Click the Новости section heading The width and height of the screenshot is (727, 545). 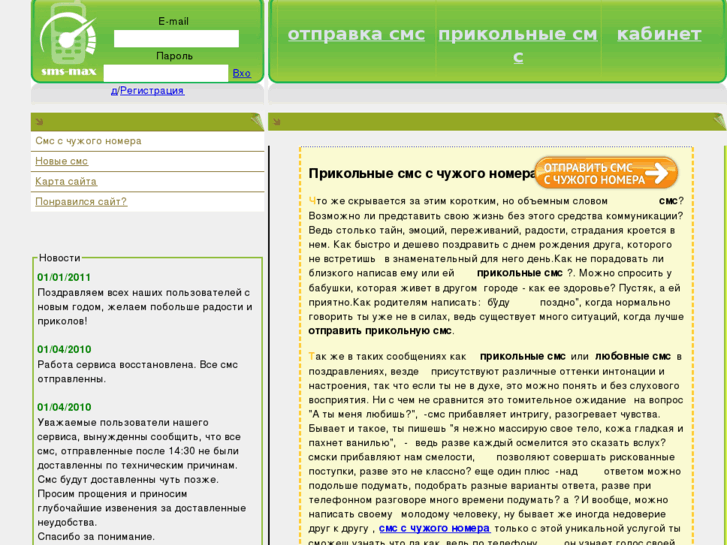coord(60,258)
